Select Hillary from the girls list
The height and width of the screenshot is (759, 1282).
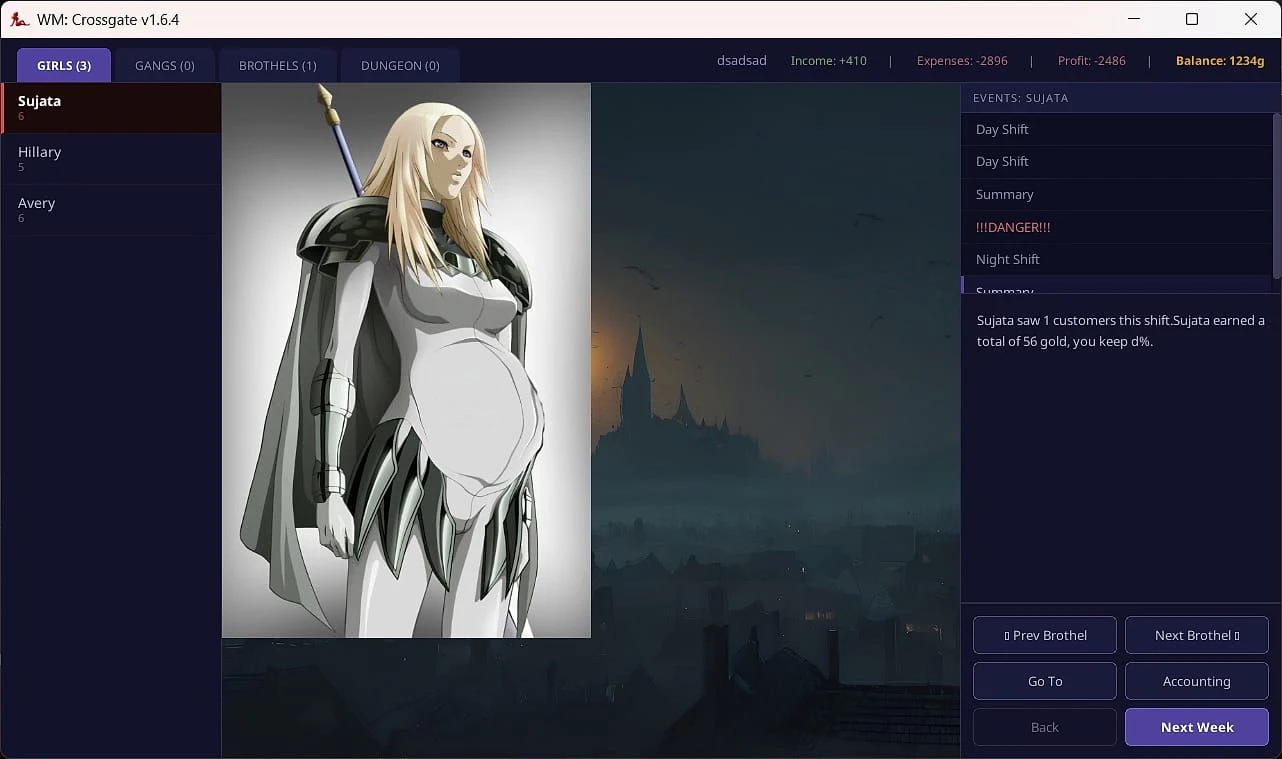click(110, 158)
